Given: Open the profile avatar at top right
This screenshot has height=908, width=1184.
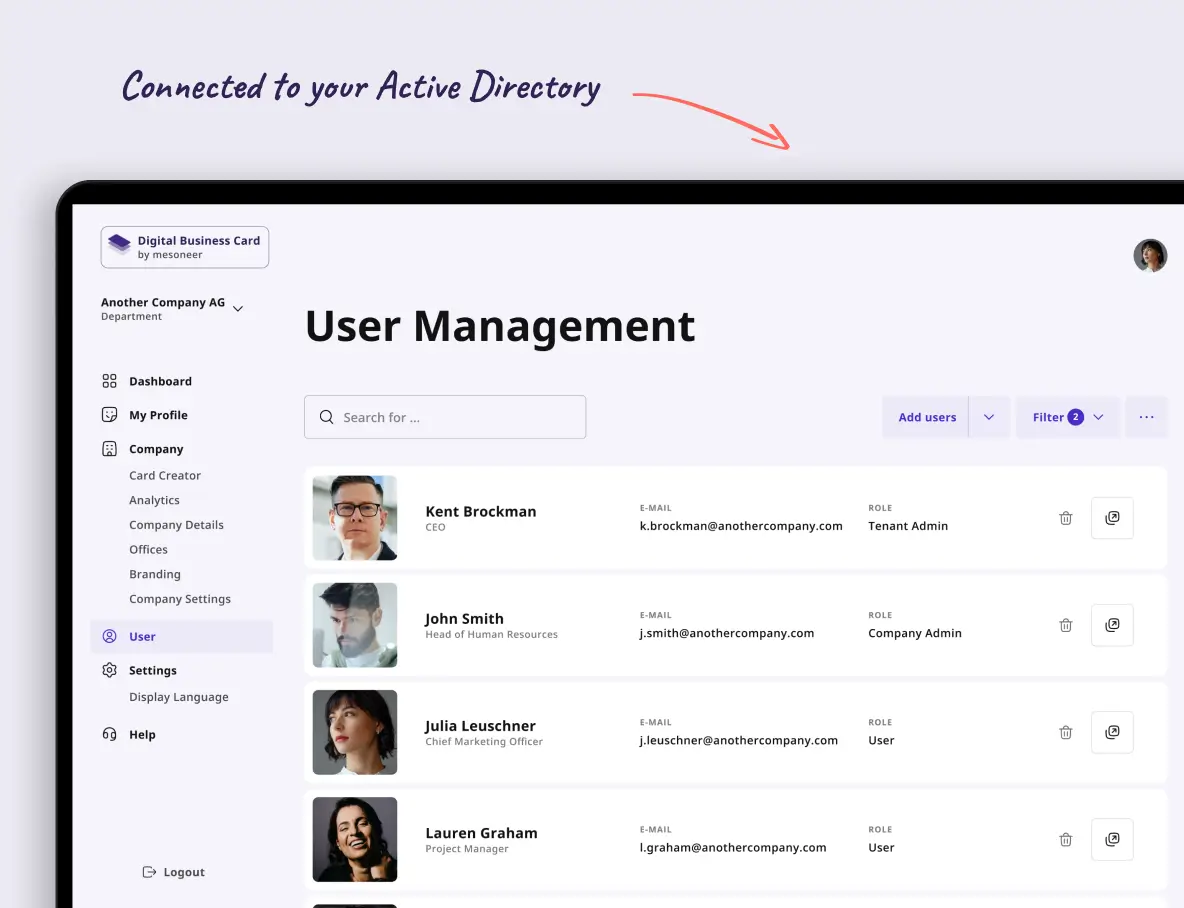Looking at the screenshot, I should pos(1150,255).
